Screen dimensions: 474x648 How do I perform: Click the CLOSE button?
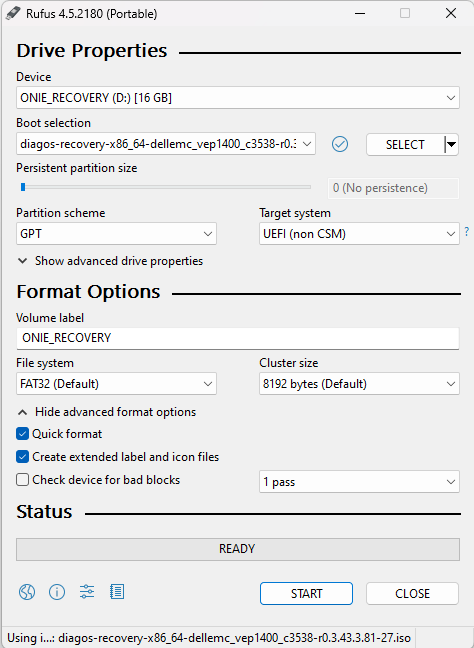412,594
